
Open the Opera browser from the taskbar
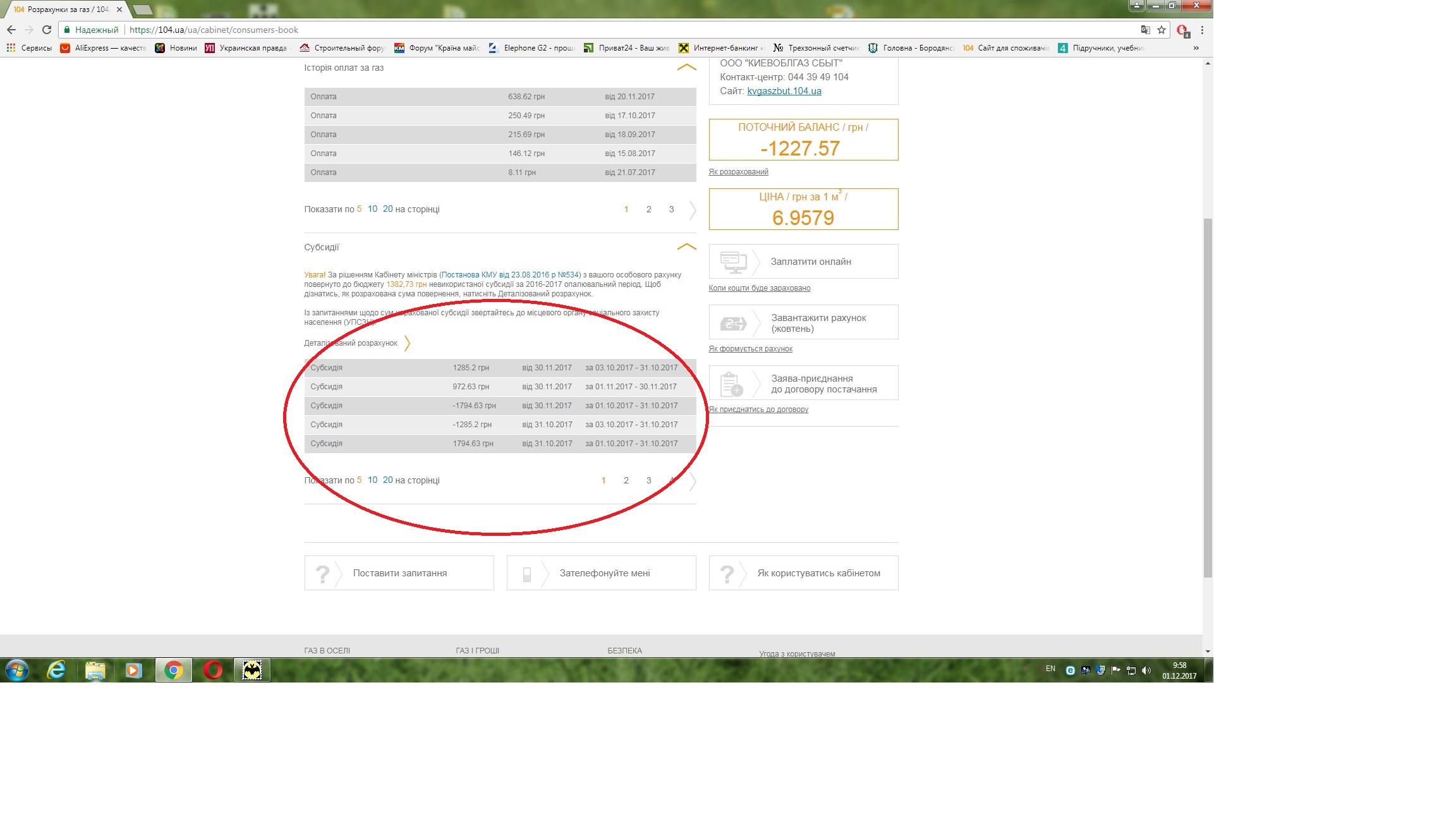pos(213,670)
